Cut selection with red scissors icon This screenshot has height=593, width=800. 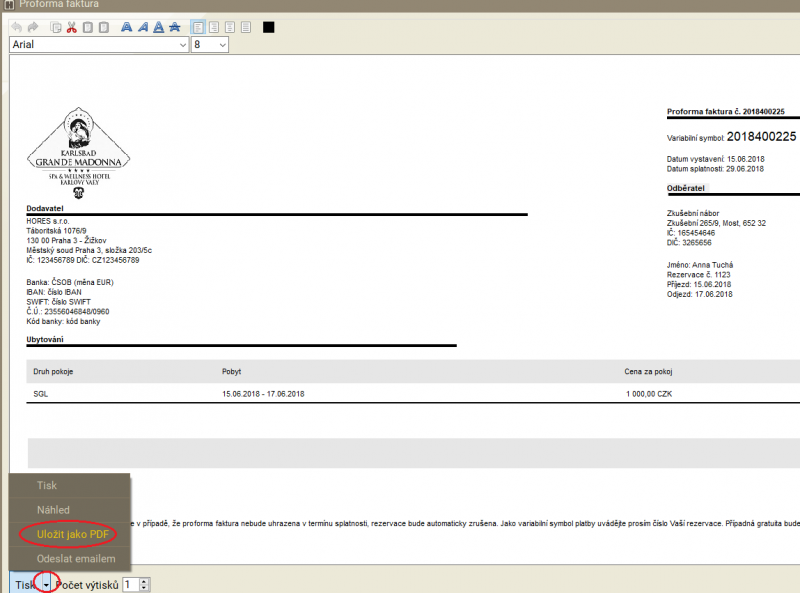click(72, 27)
